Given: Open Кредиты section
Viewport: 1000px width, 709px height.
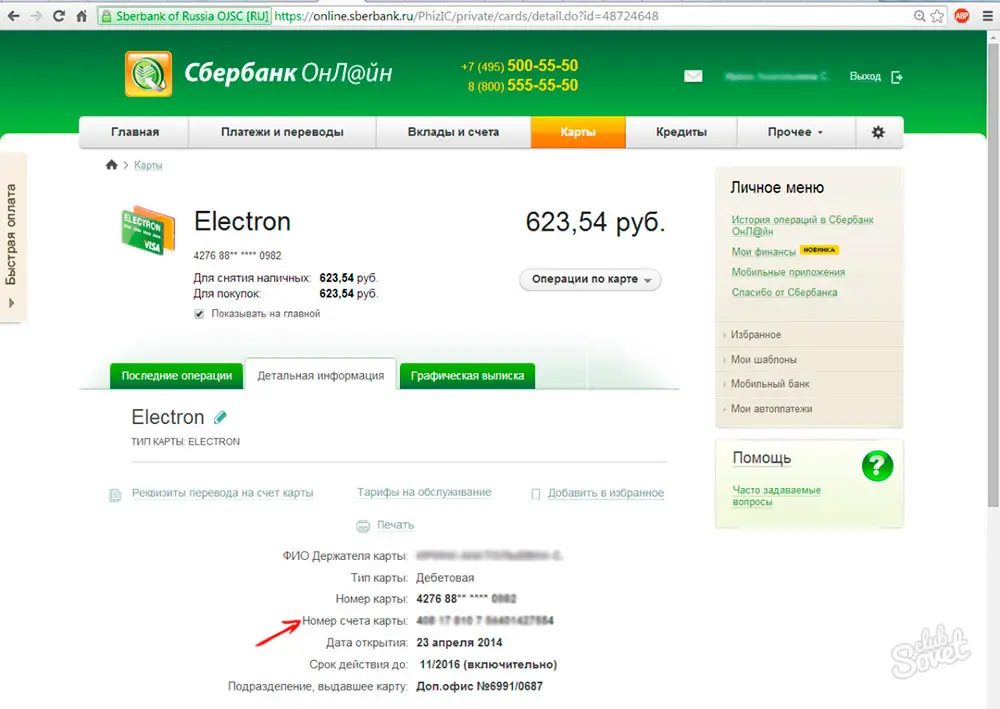Looking at the screenshot, I should pyautogui.click(x=681, y=132).
